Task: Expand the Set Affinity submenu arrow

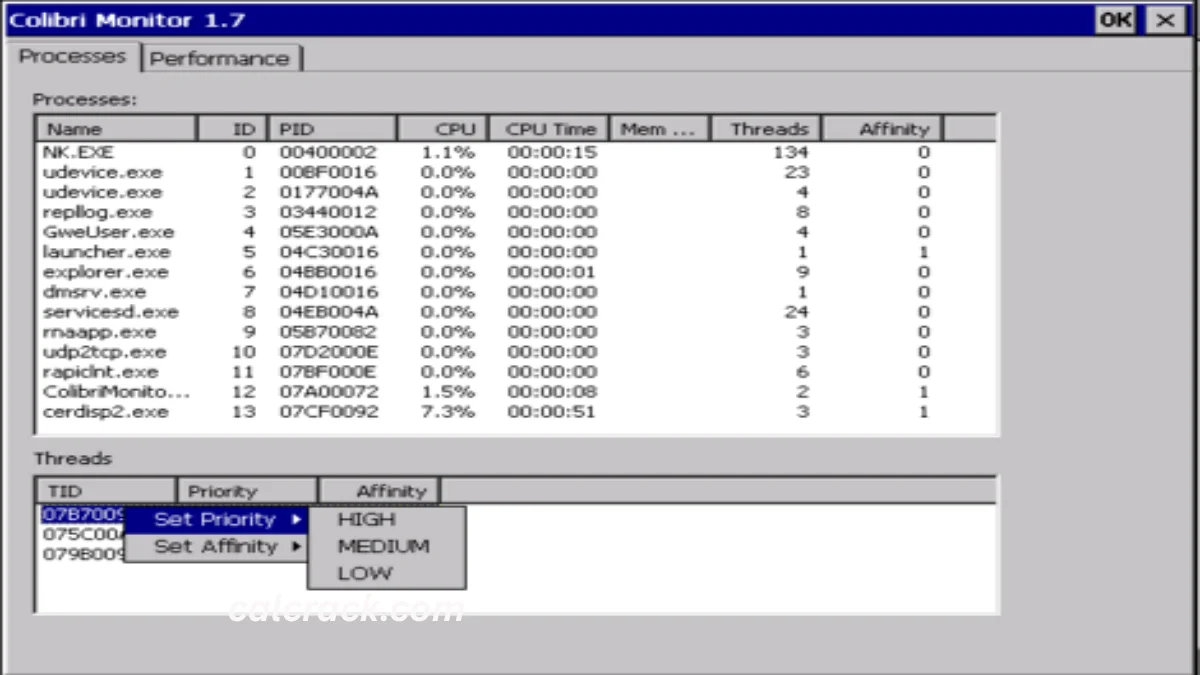Action: [296, 547]
